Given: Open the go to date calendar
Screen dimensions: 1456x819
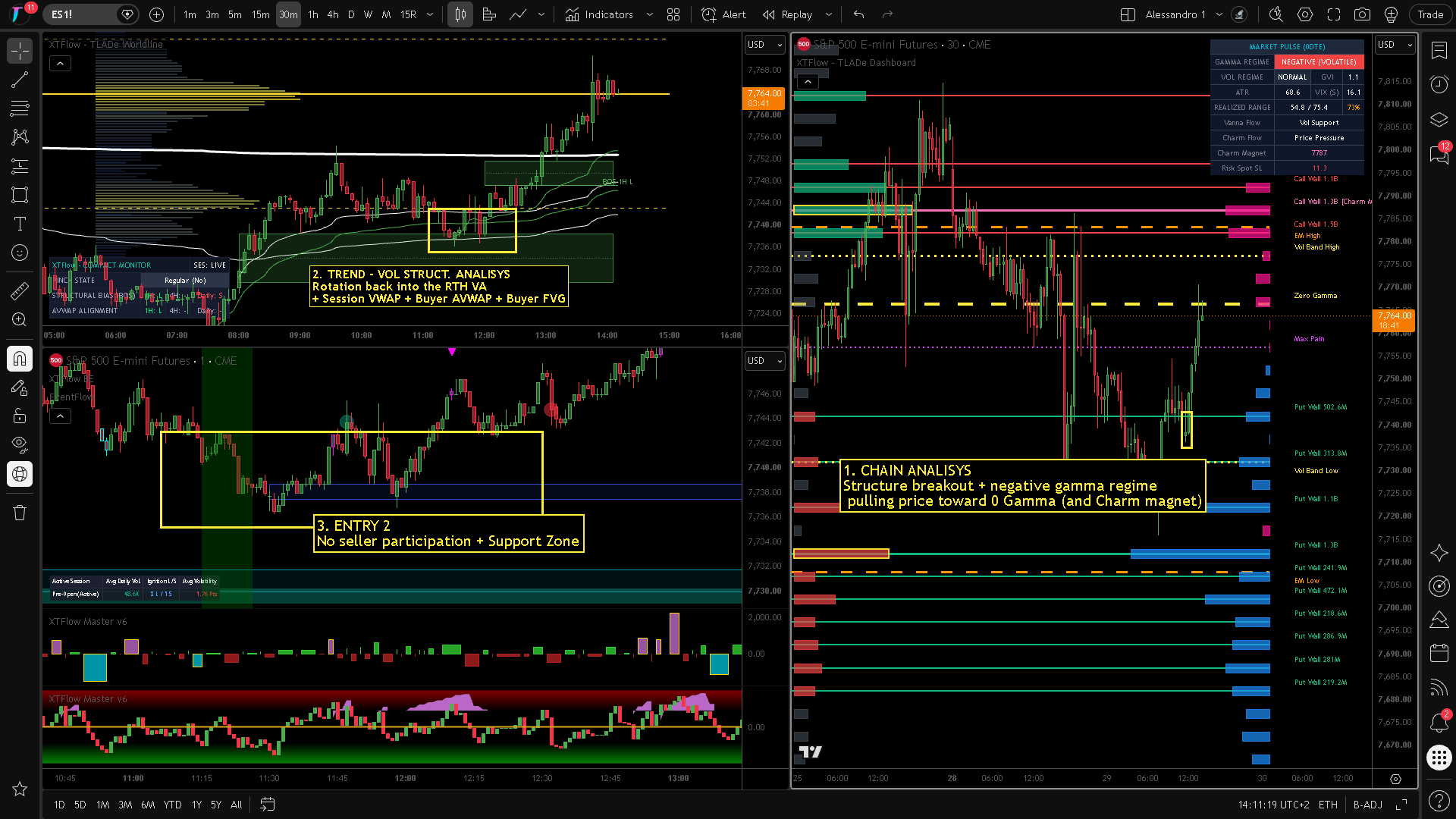Looking at the screenshot, I should tap(267, 805).
